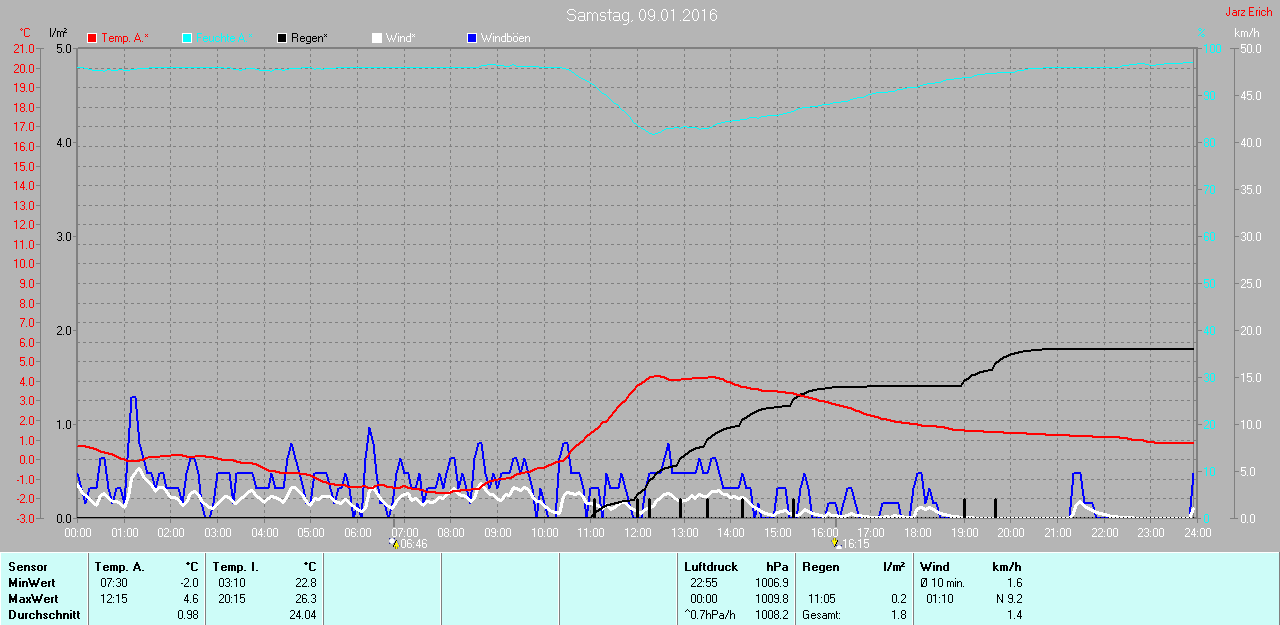The image size is (1280, 625).
Task: Click the 'MaxWert' row label
Action: (x=31, y=599)
